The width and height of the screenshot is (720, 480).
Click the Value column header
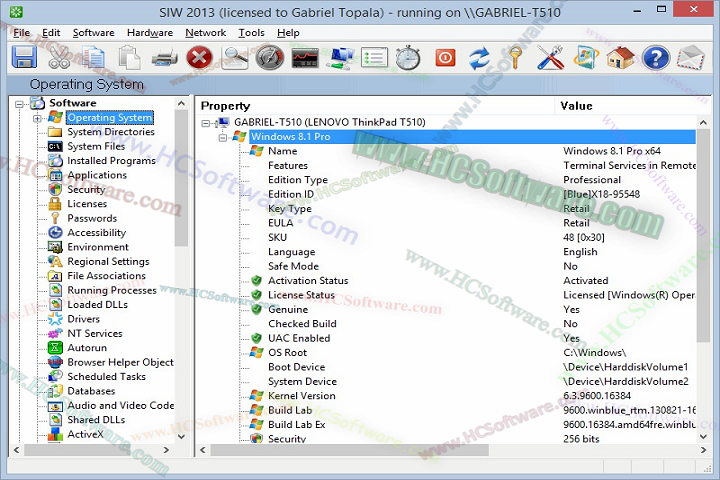pos(633,106)
